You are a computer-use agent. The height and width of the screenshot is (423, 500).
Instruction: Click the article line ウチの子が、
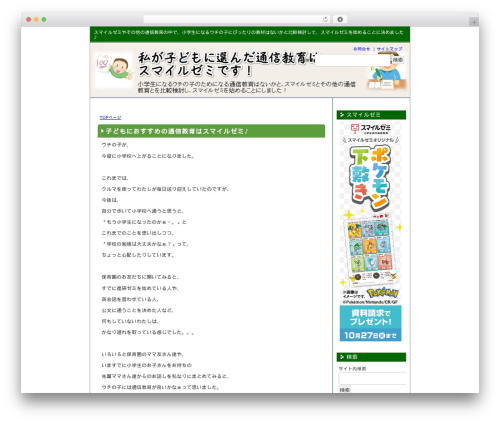click(115, 145)
